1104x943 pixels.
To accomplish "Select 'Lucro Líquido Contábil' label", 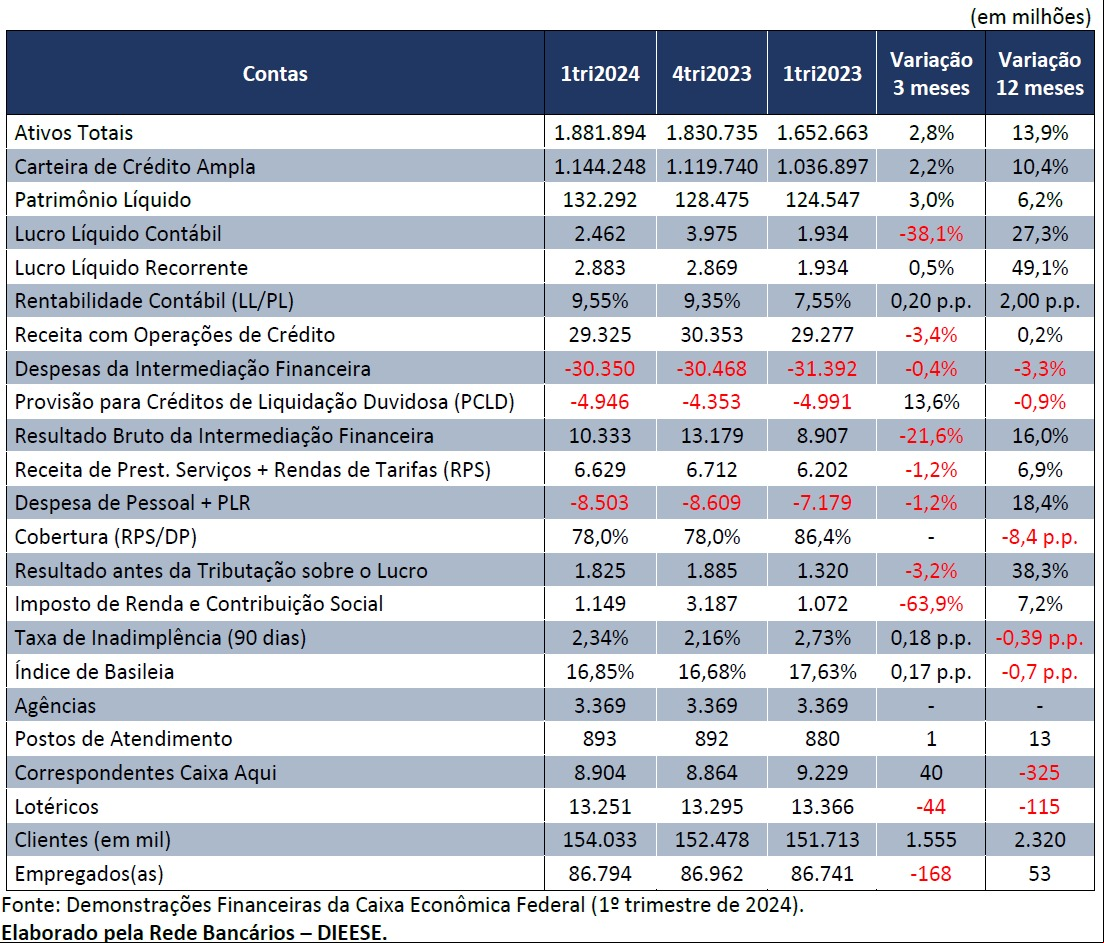I will (118, 234).
